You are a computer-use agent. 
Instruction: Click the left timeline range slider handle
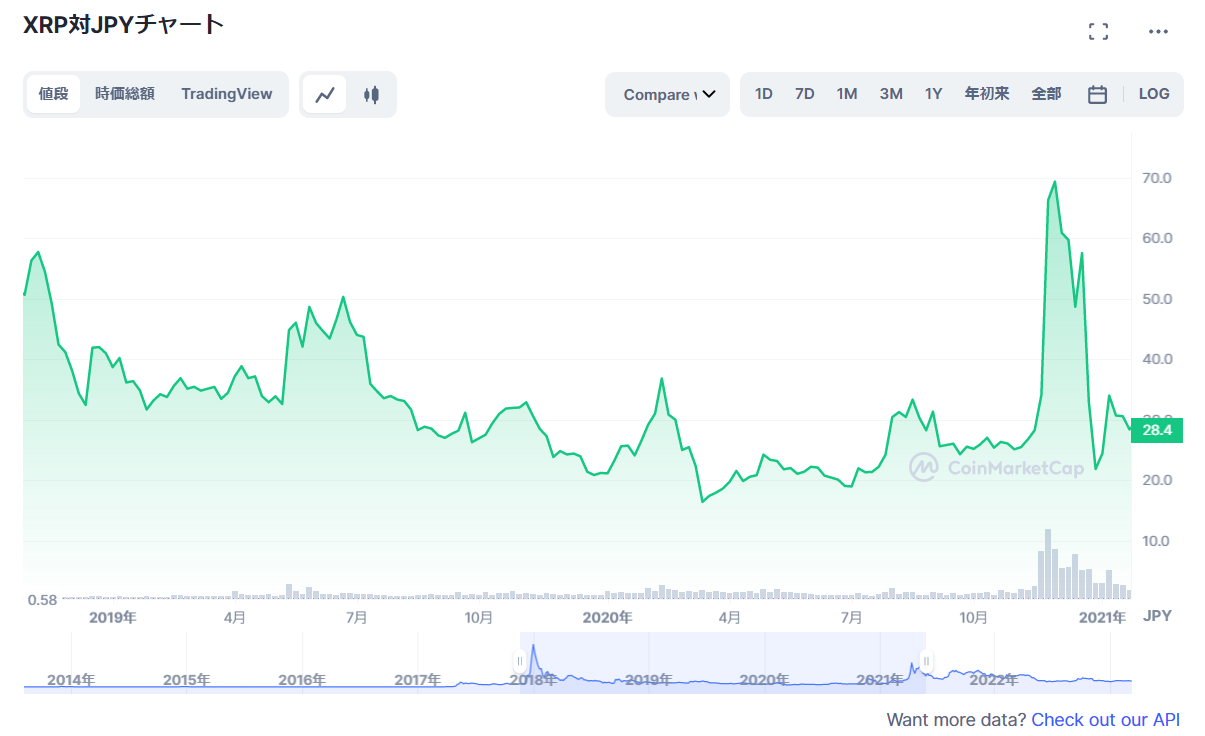click(x=521, y=660)
